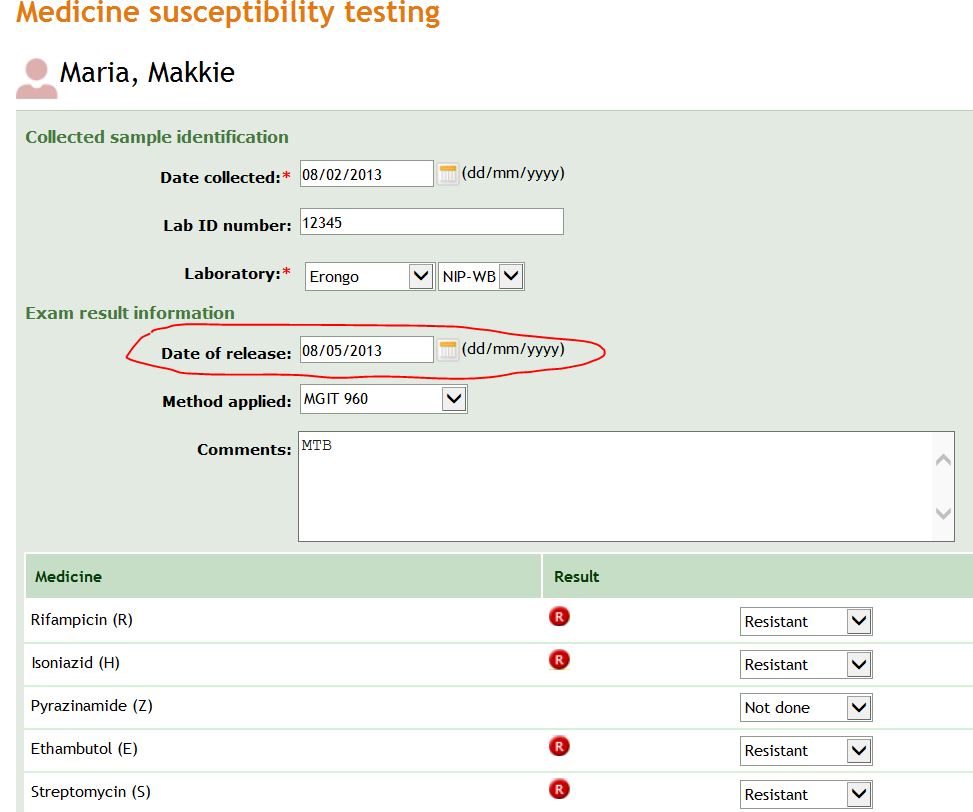Click inside the Comments text area
973x812 pixels.
(x=616, y=486)
